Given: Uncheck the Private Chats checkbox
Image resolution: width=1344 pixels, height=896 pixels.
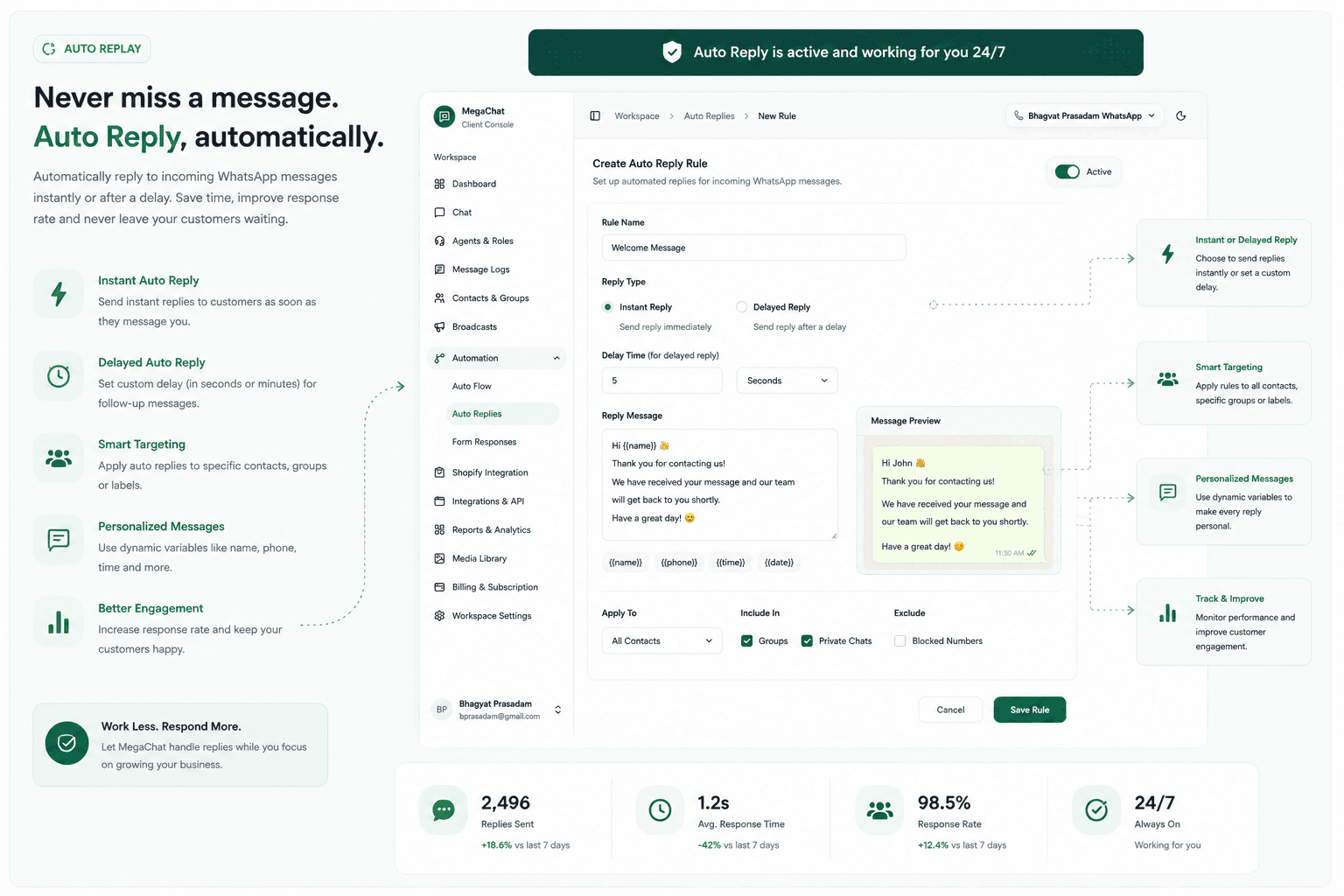Looking at the screenshot, I should (x=808, y=641).
